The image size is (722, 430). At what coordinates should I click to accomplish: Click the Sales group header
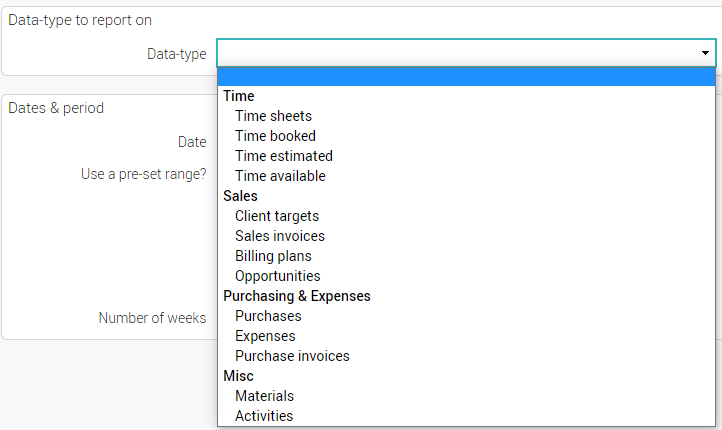pyautogui.click(x=240, y=196)
